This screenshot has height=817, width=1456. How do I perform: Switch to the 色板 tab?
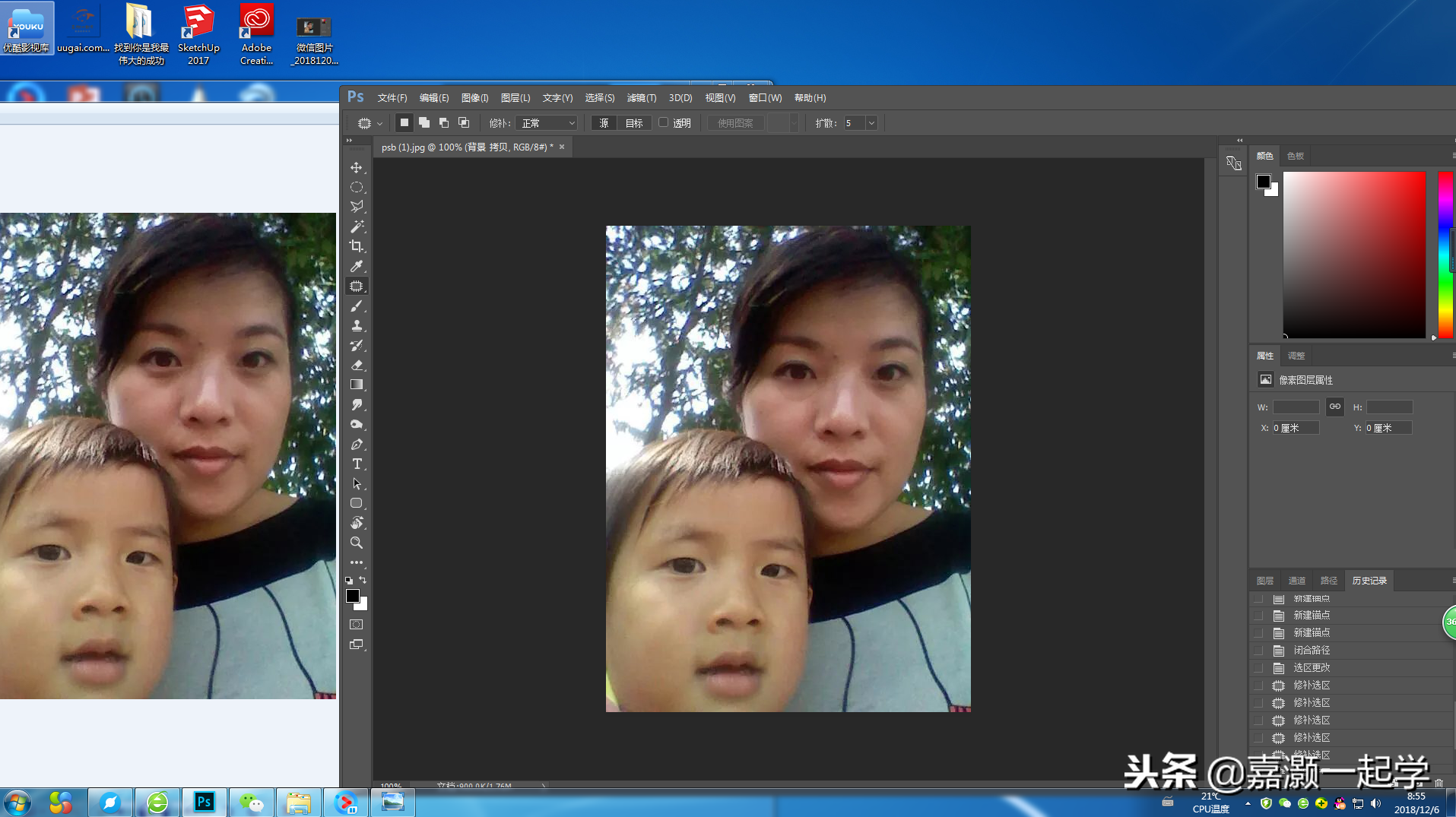click(x=1296, y=156)
